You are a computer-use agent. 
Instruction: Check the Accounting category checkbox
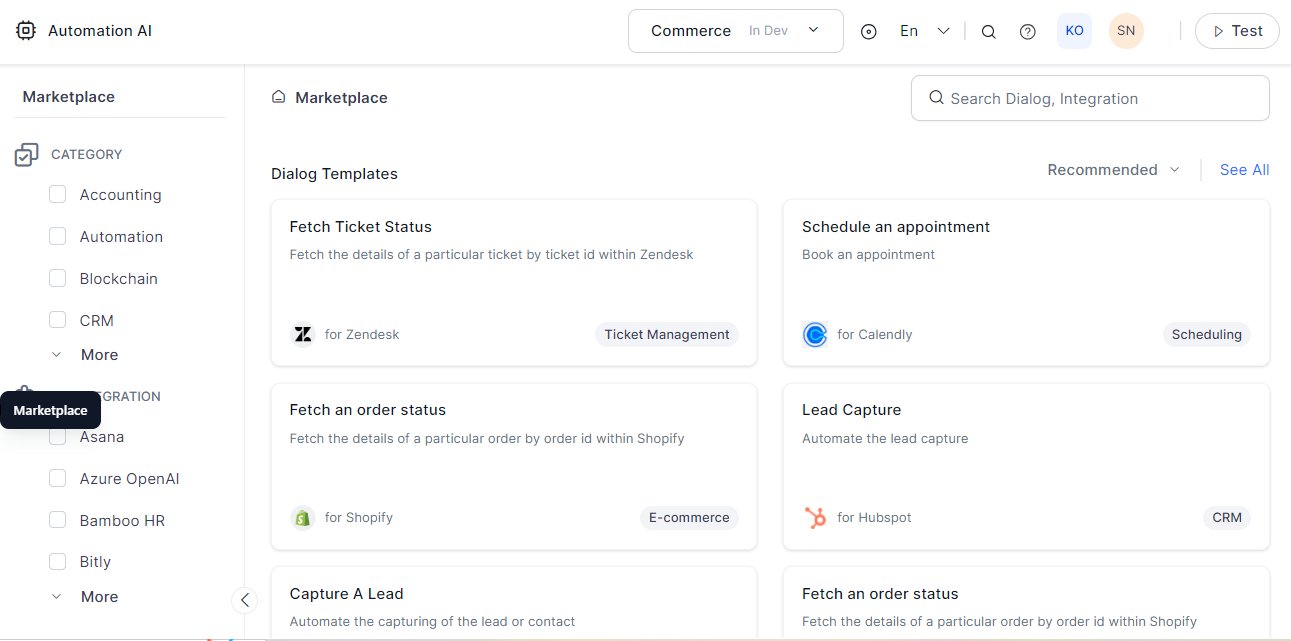(57, 194)
